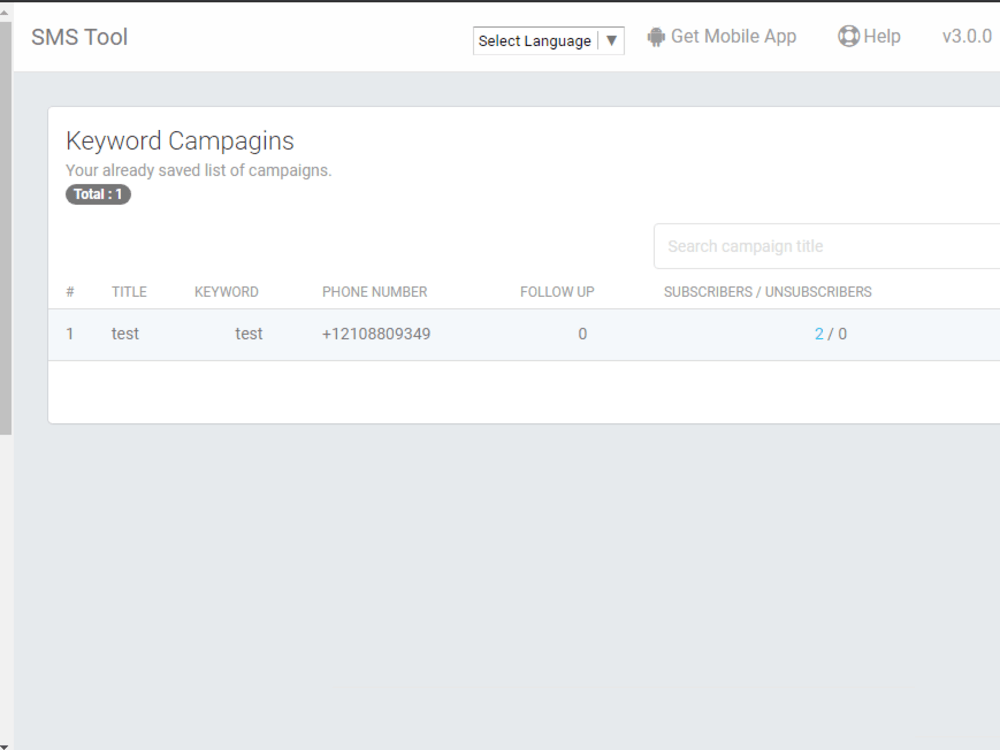
Task: Select the campaign titled test
Action: coord(125,334)
